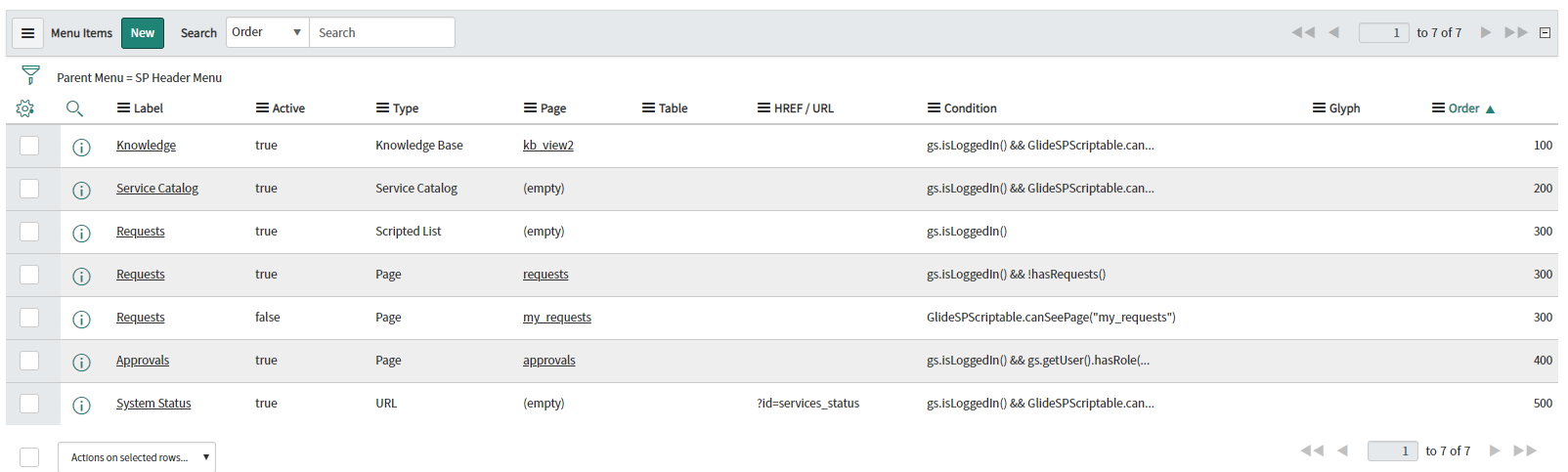Click the New button
The image size is (1568, 472).
tap(143, 33)
